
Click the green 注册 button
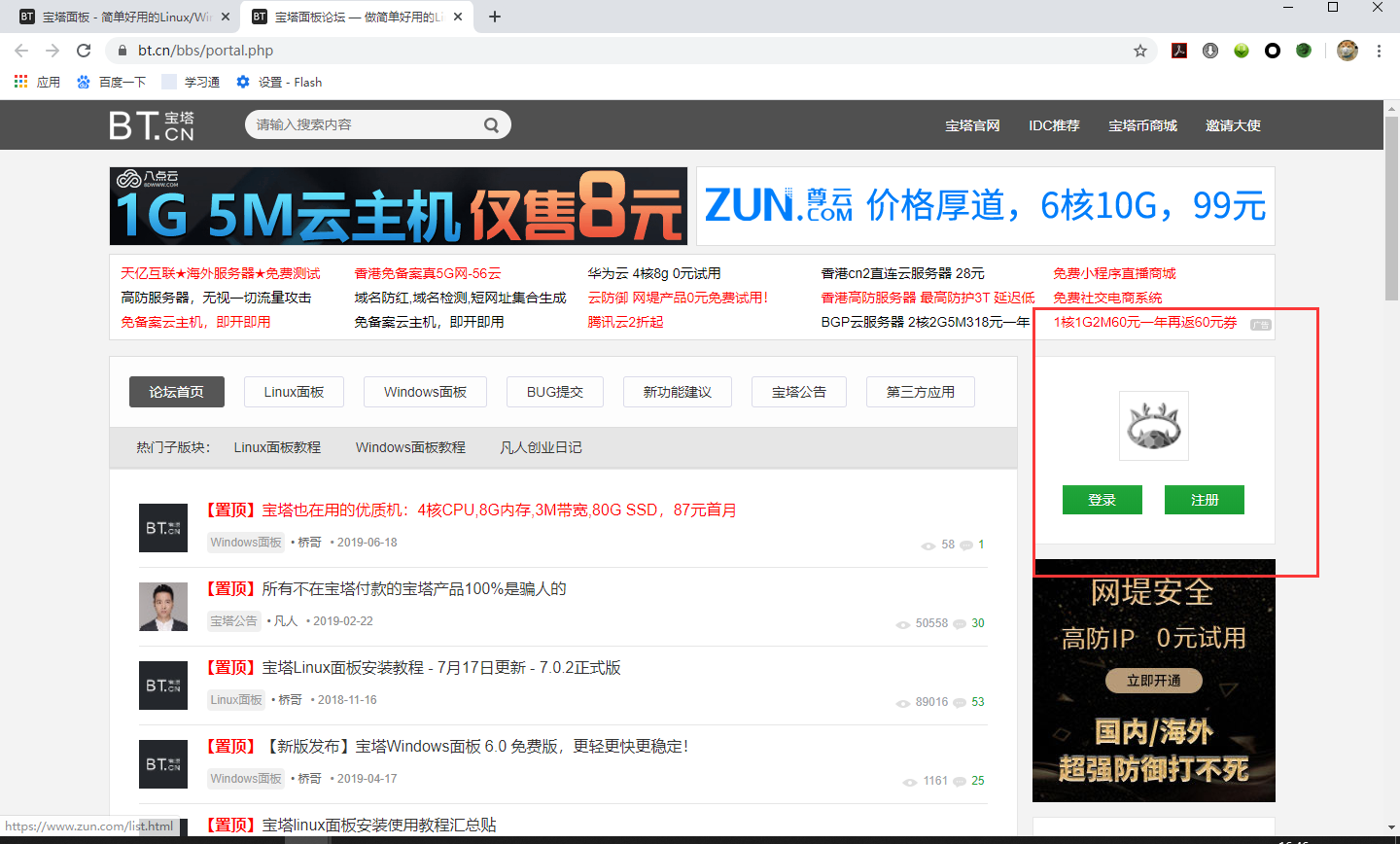(x=1205, y=500)
